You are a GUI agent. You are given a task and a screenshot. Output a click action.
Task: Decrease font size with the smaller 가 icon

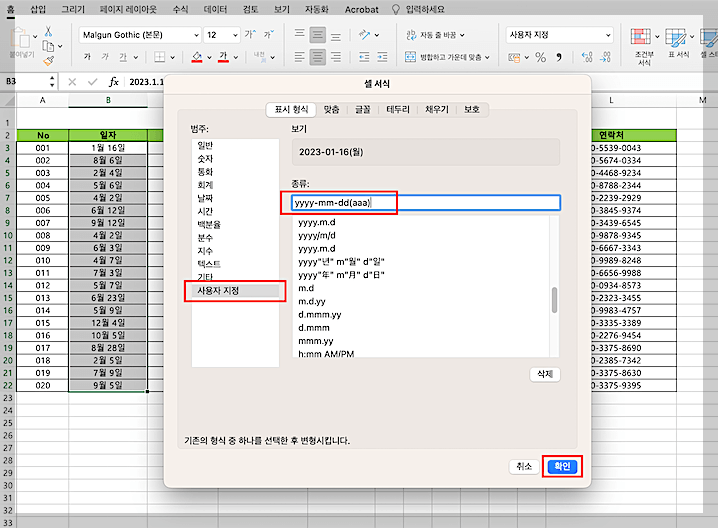[269, 34]
